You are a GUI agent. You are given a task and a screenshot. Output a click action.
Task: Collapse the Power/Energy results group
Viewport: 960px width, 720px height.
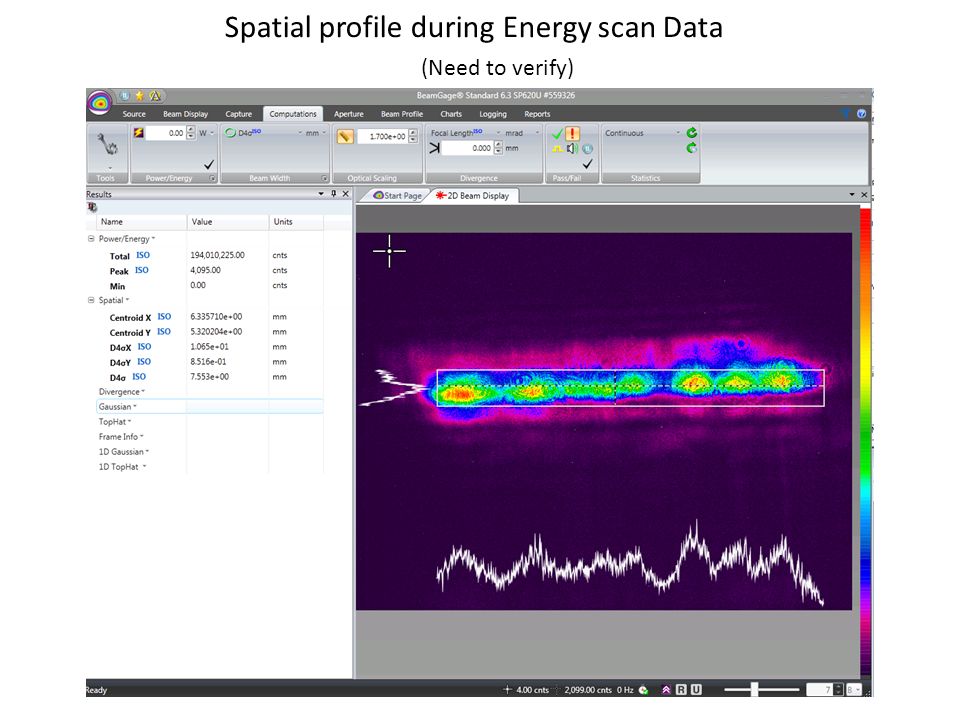(91, 239)
